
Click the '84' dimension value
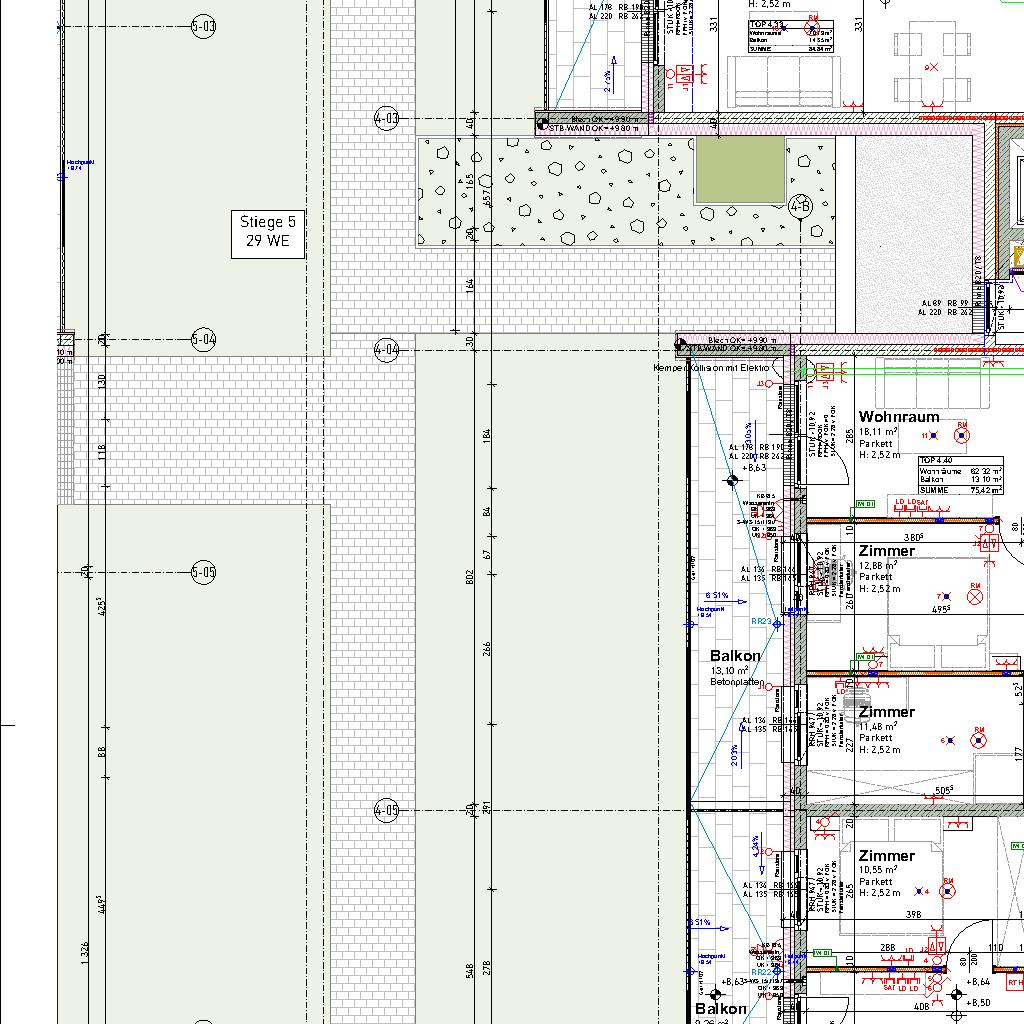tap(487, 511)
